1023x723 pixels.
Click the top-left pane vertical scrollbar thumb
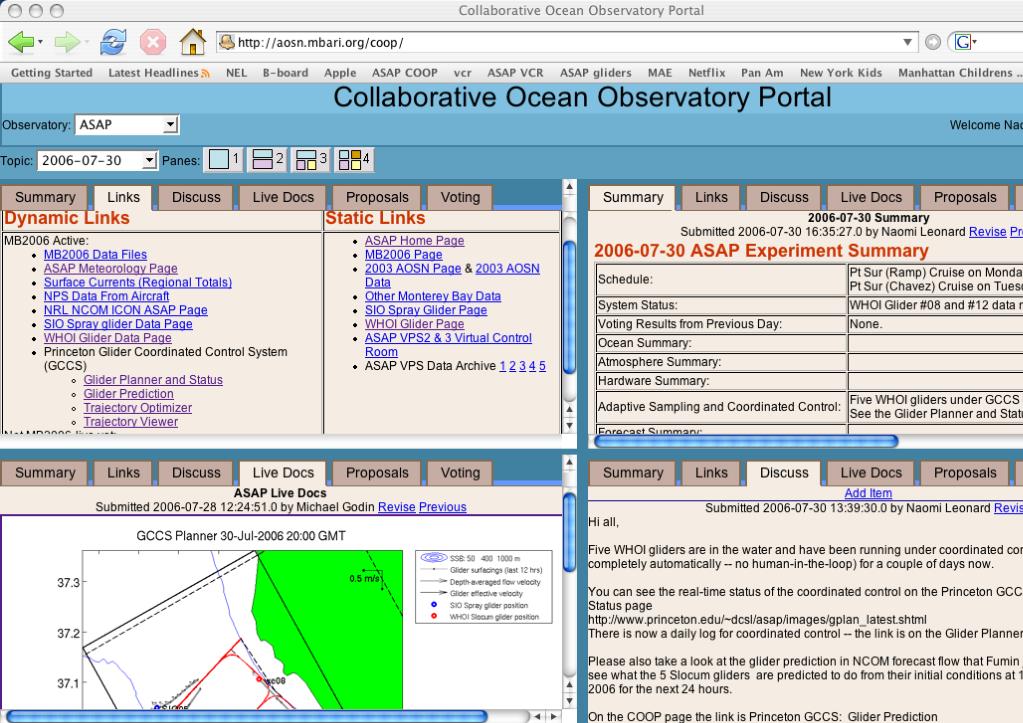pyautogui.click(x=569, y=307)
